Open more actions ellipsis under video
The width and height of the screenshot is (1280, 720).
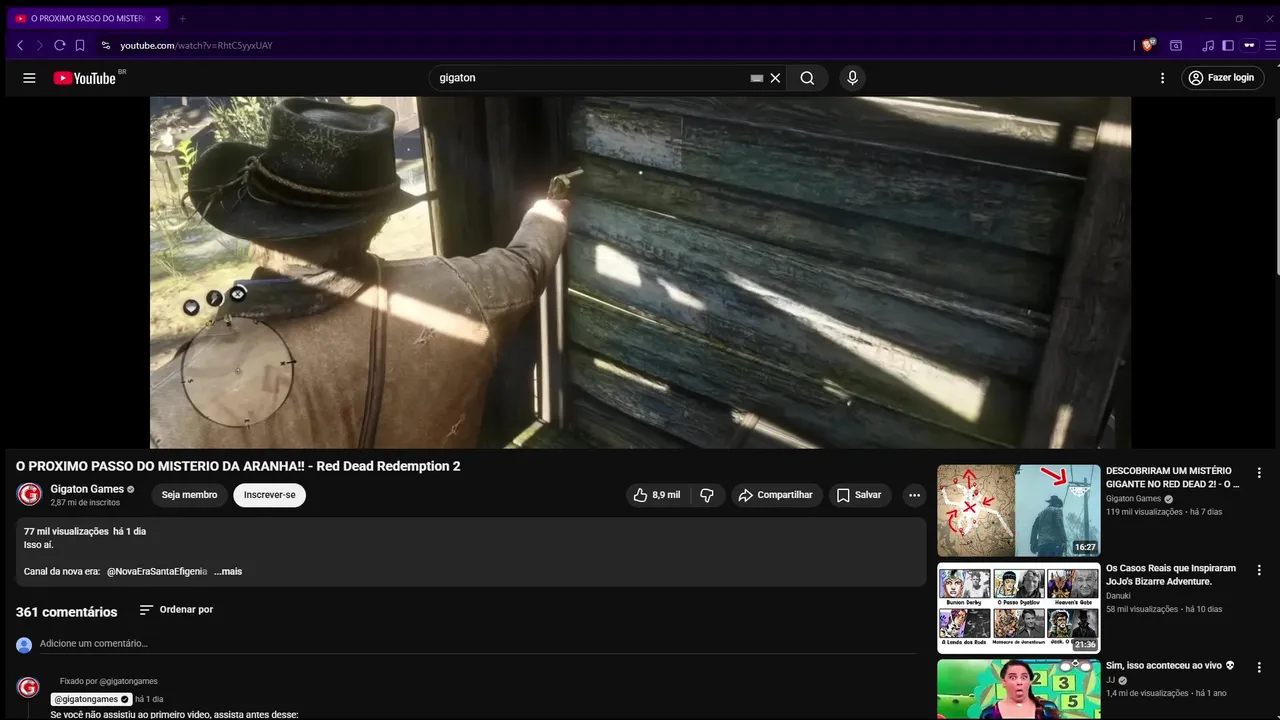click(x=914, y=495)
